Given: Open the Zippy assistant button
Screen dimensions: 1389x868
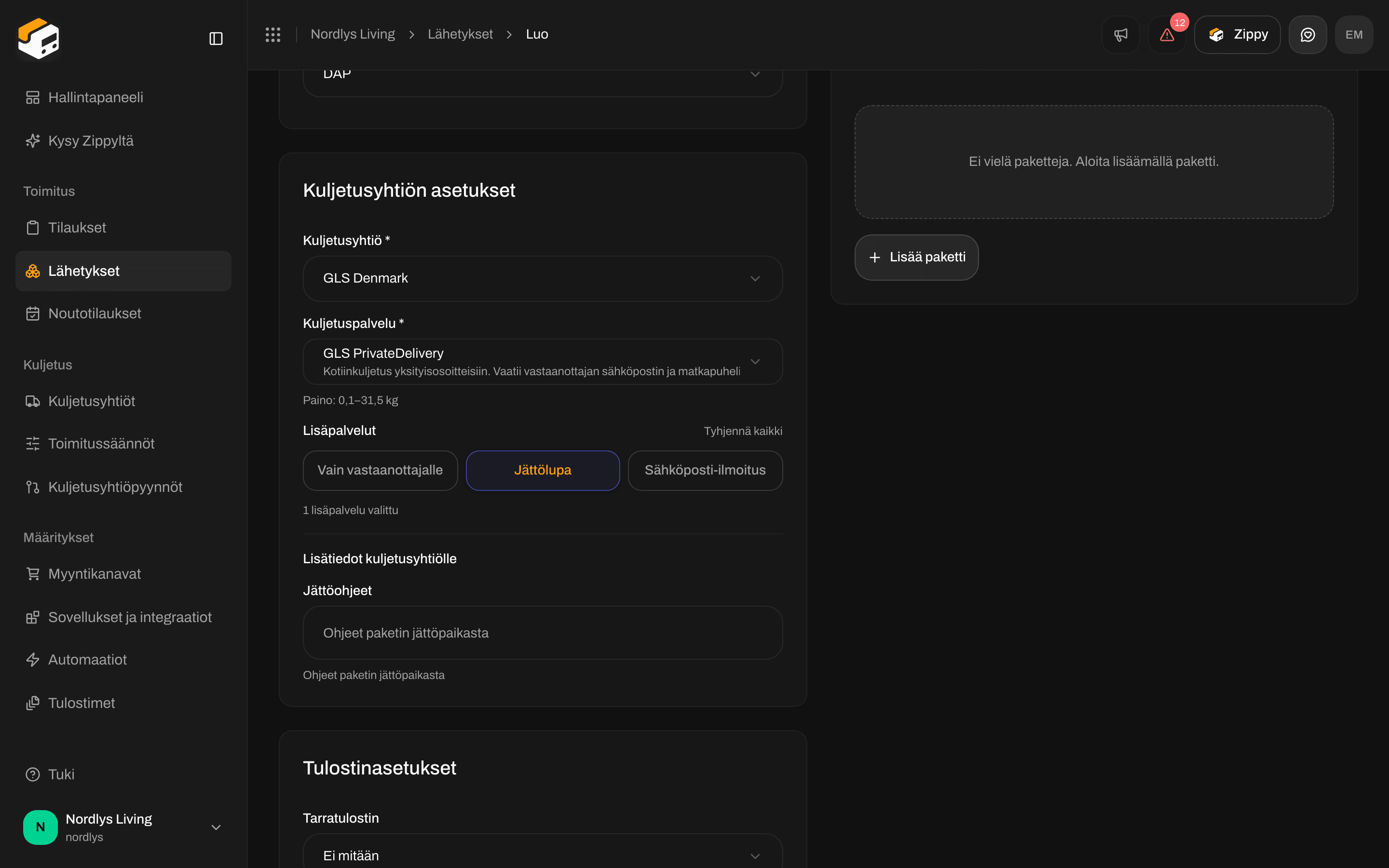Looking at the screenshot, I should tap(1237, 34).
